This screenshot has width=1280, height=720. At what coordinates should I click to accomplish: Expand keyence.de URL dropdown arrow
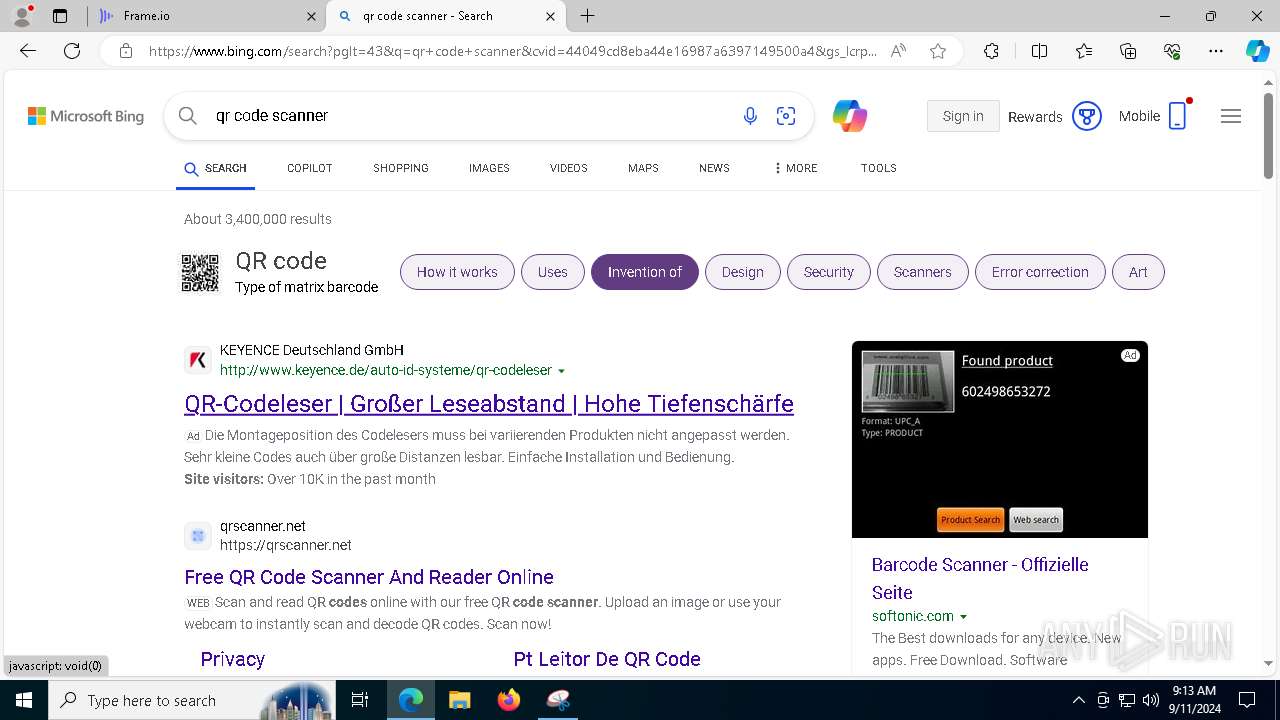point(561,371)
